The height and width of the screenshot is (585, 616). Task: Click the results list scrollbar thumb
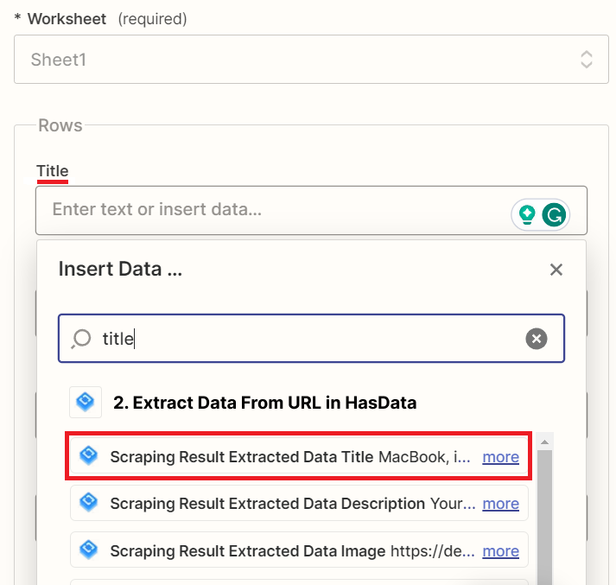(x=544, y=517)
